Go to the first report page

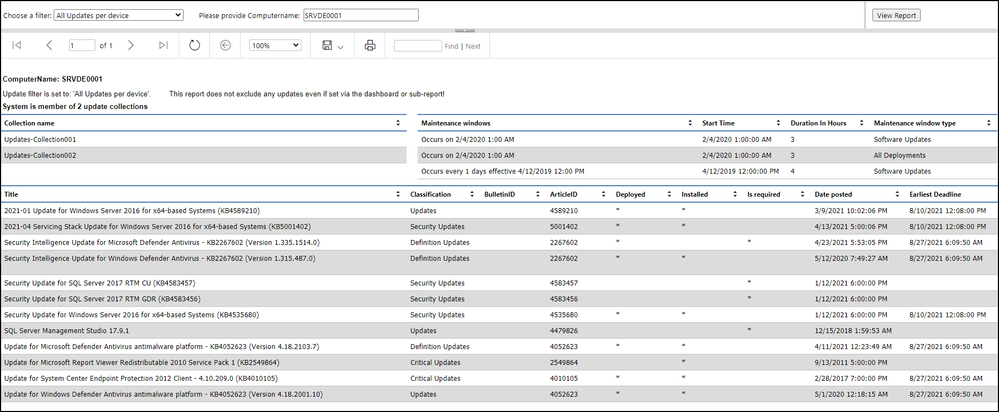coord(16,46)
